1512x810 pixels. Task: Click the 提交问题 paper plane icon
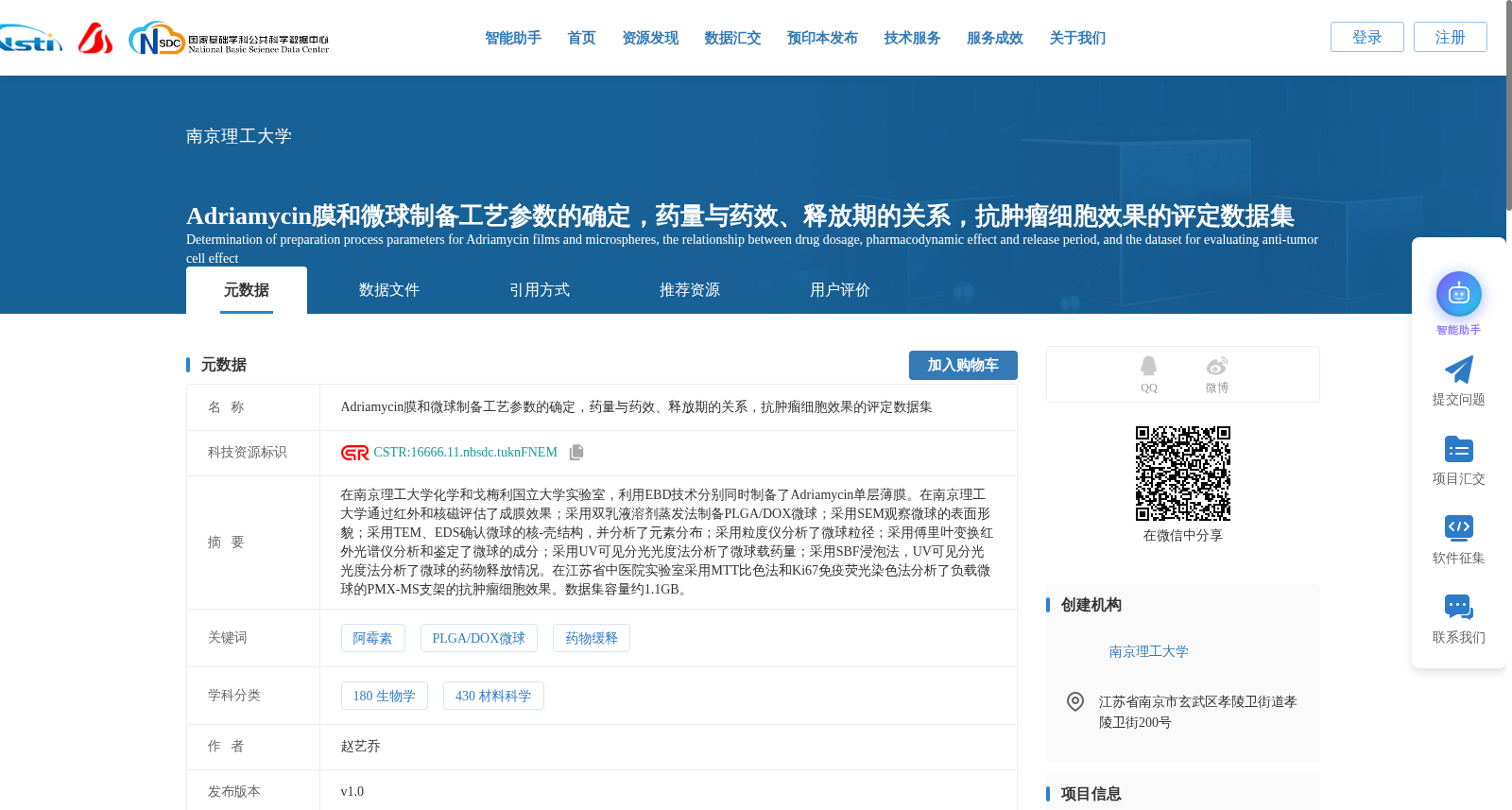[x=1458, y=370]
